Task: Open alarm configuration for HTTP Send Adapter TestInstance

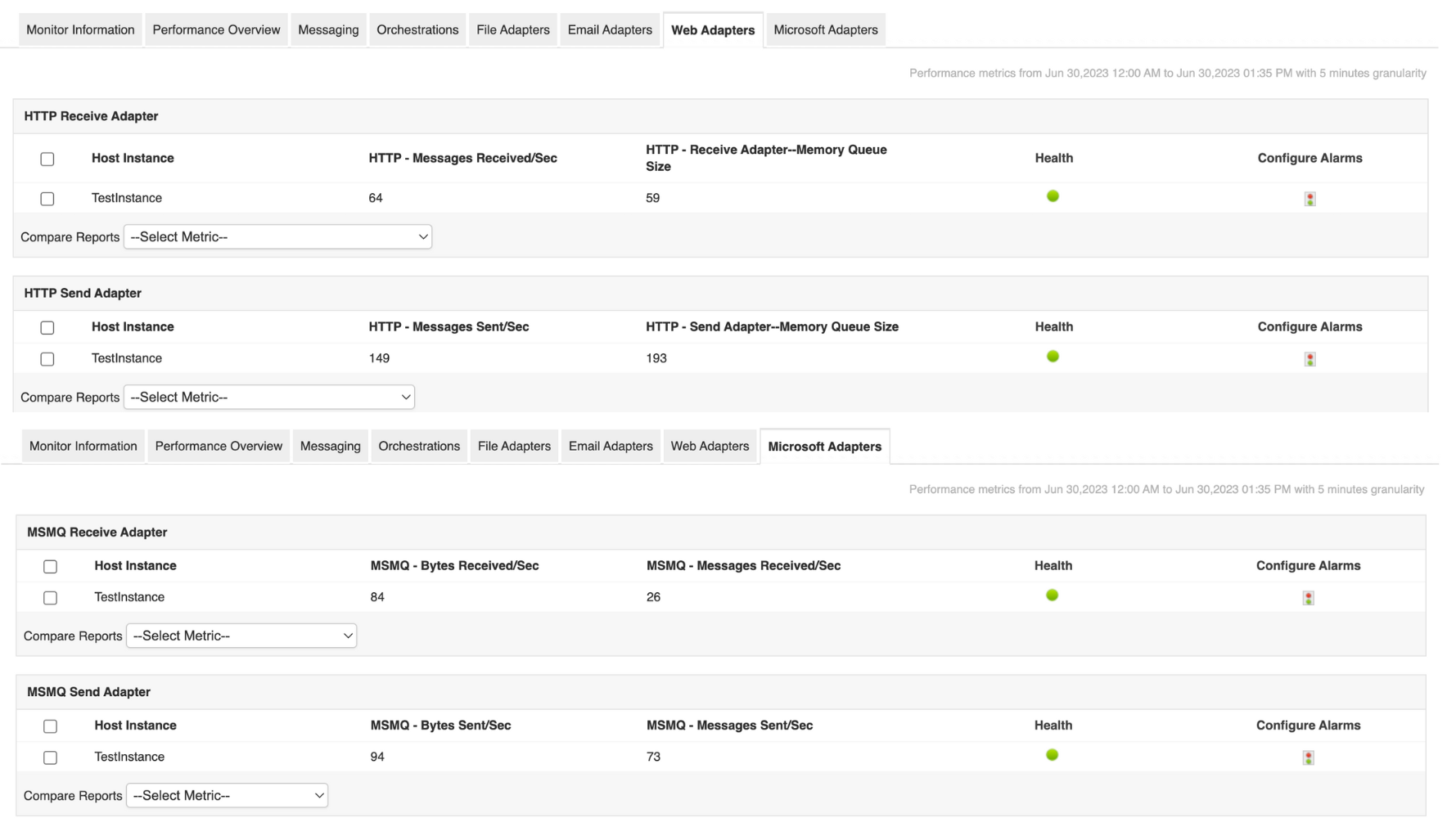Action: coord(1309,359)
